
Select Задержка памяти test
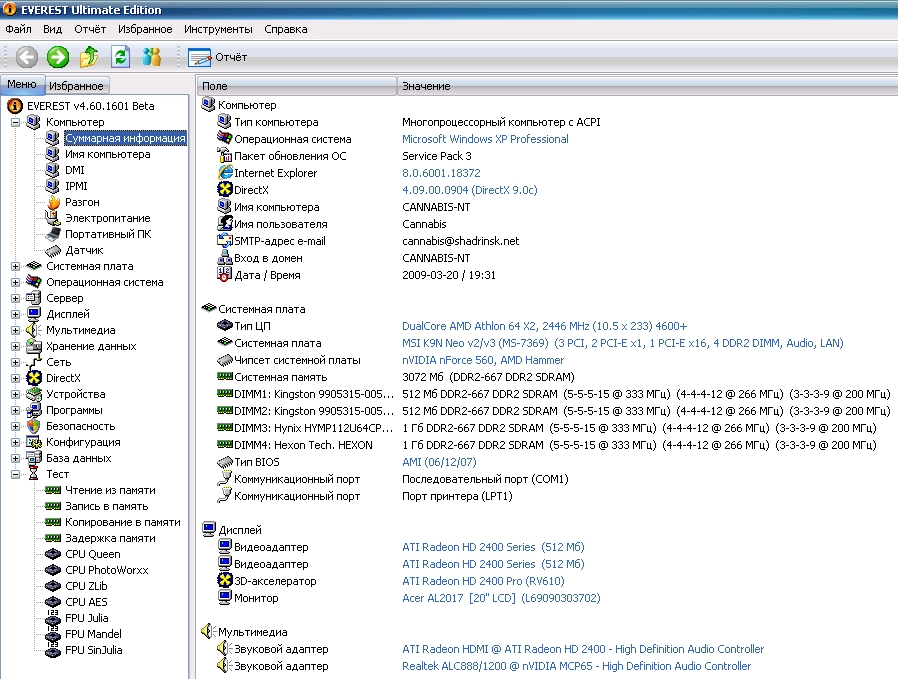110,538
